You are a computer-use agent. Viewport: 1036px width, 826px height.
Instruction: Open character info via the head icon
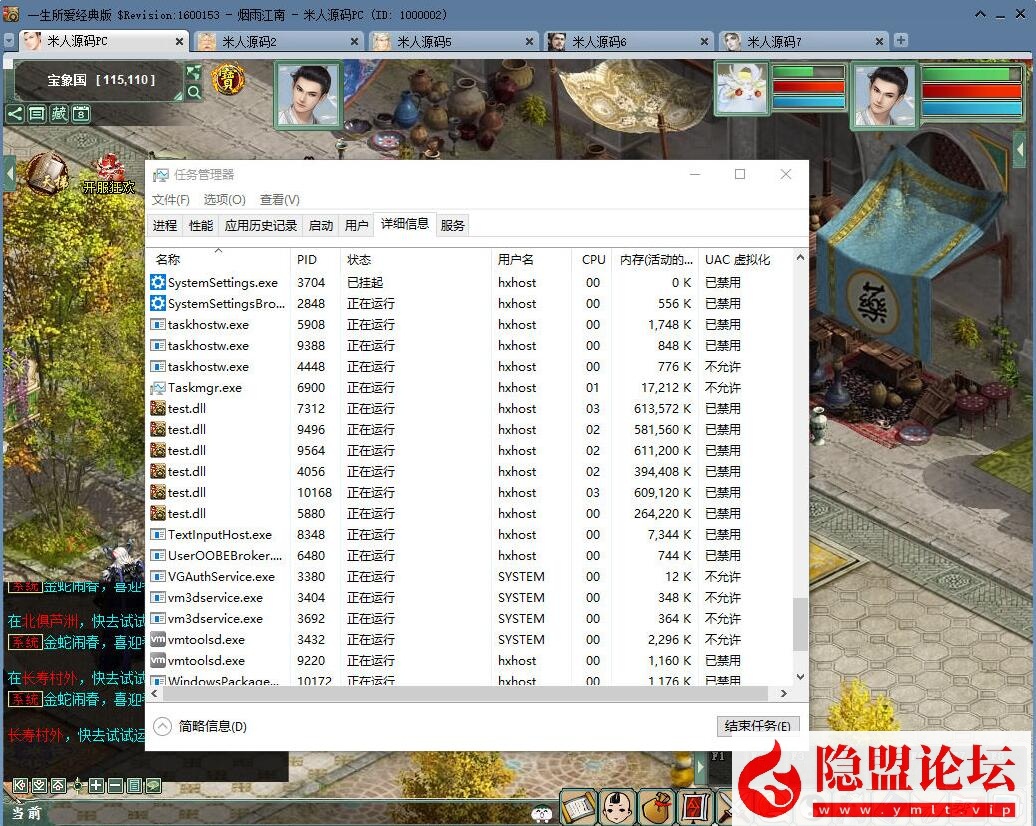(x=616, y=807)
